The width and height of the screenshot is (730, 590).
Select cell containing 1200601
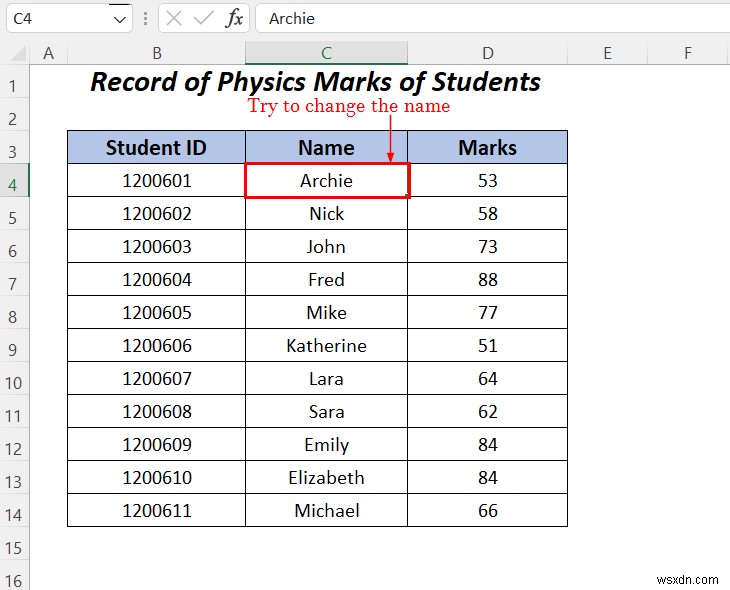point(156,180)
